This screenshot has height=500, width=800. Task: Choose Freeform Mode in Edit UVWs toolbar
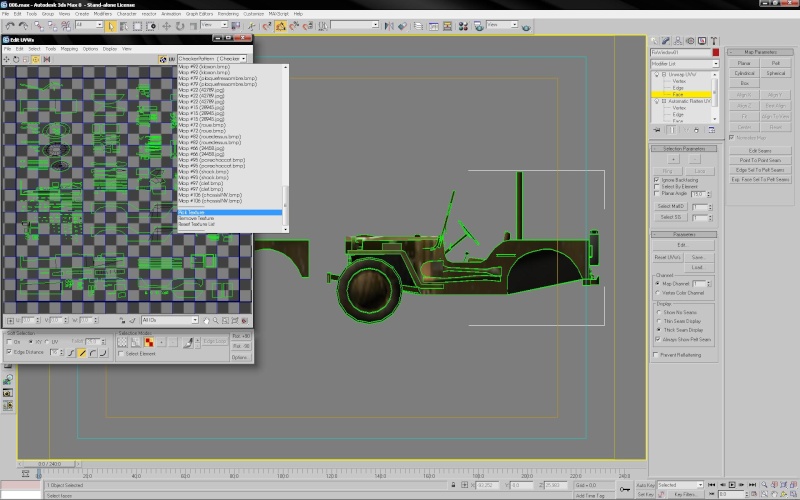36,59
